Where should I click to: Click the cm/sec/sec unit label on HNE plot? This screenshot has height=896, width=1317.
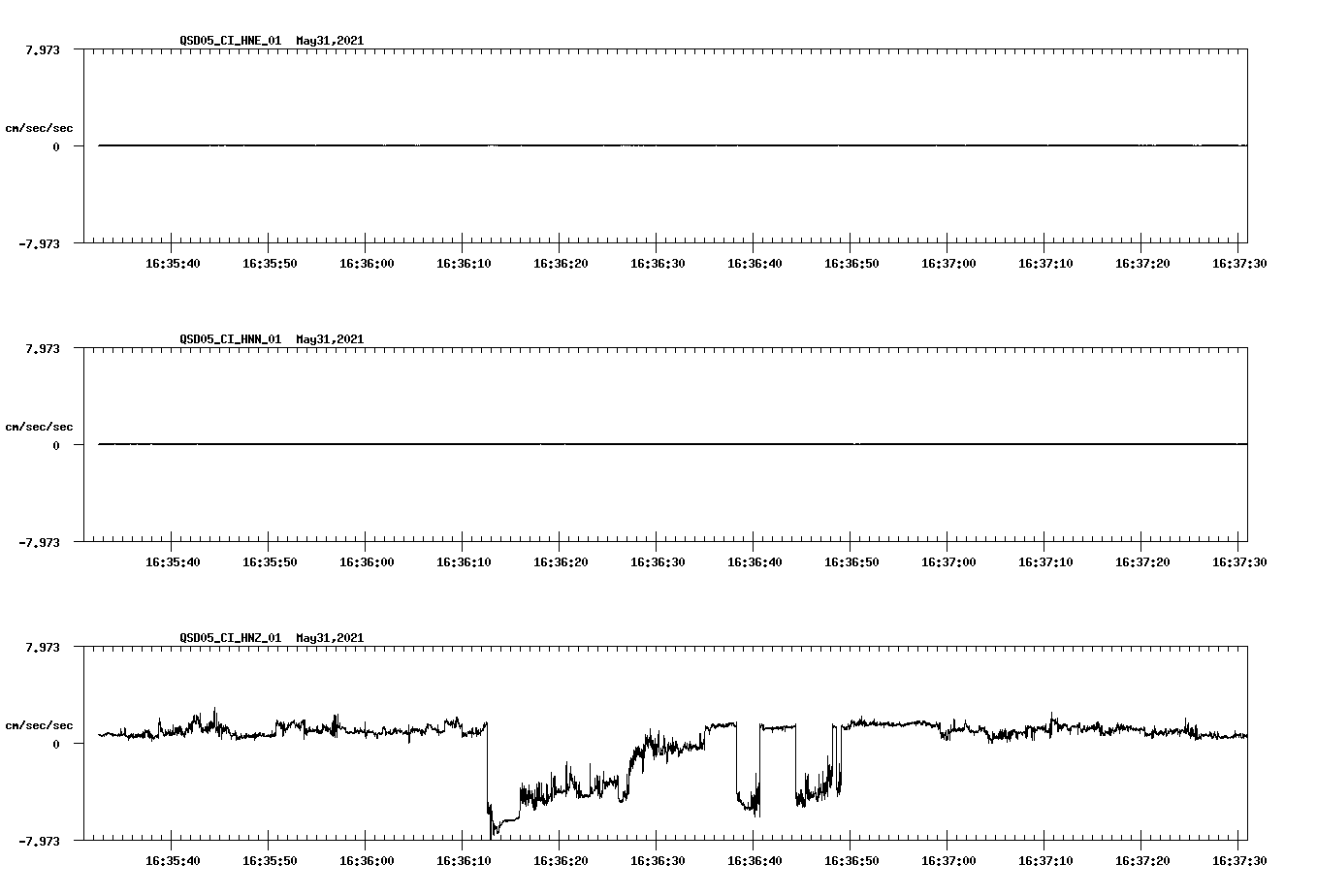click(39, 128)
